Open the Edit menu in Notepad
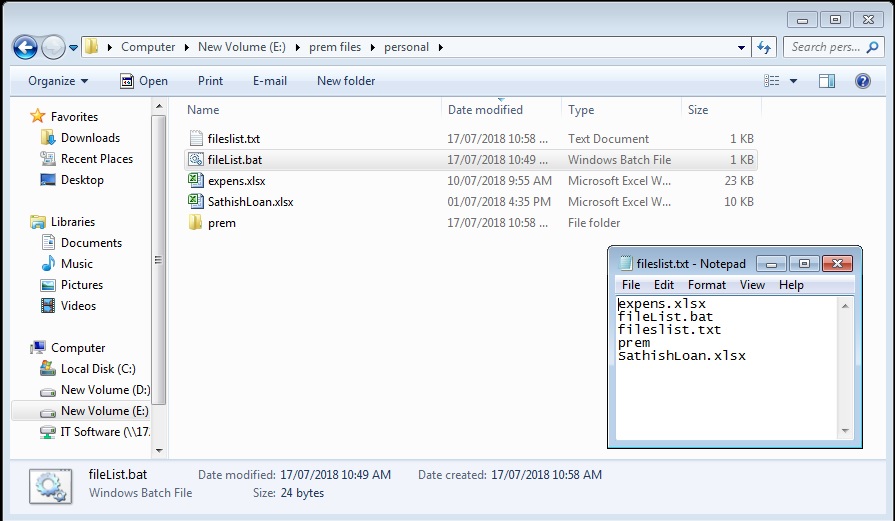 pos(664,285)
